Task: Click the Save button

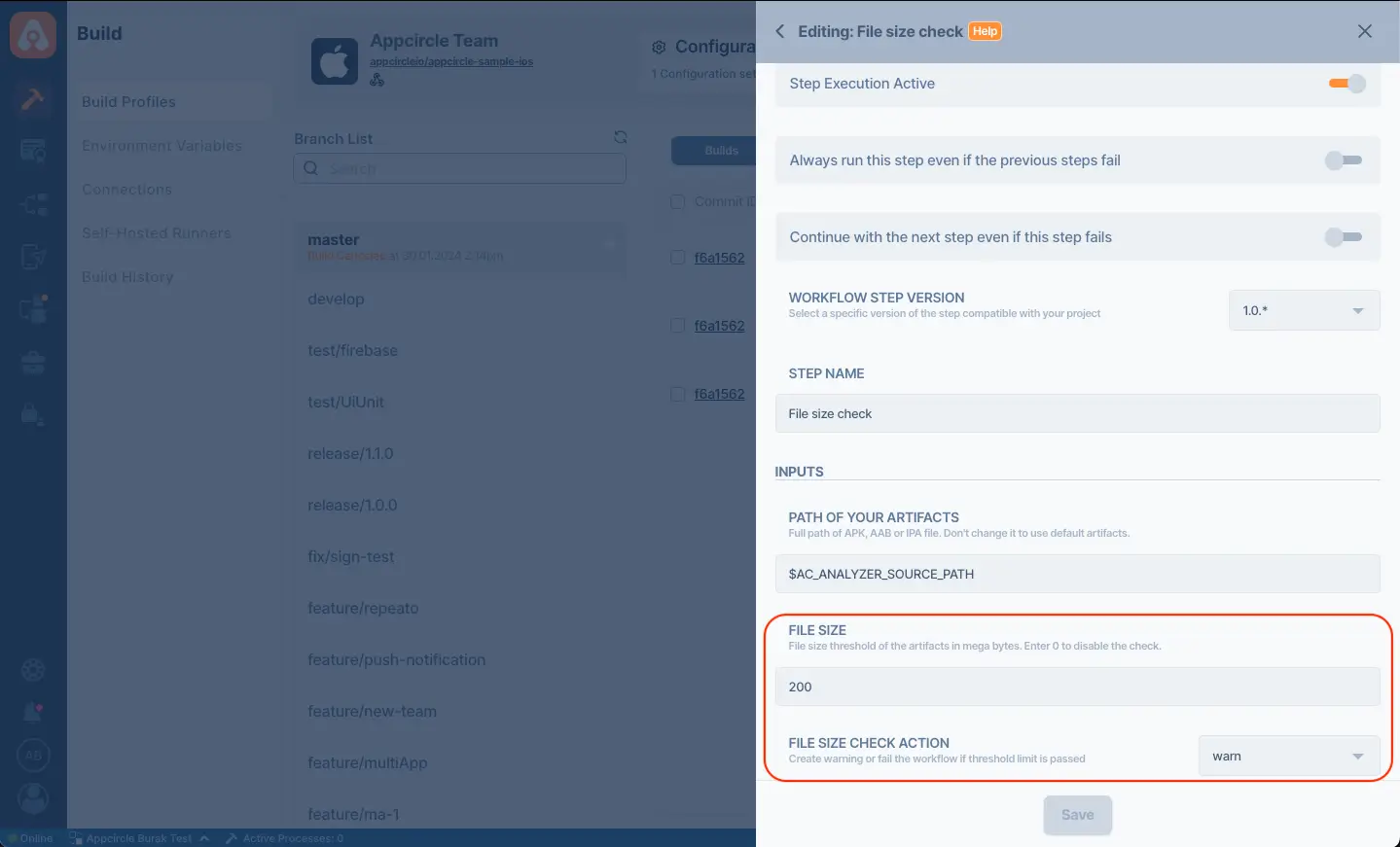Action: point(1077,815)
